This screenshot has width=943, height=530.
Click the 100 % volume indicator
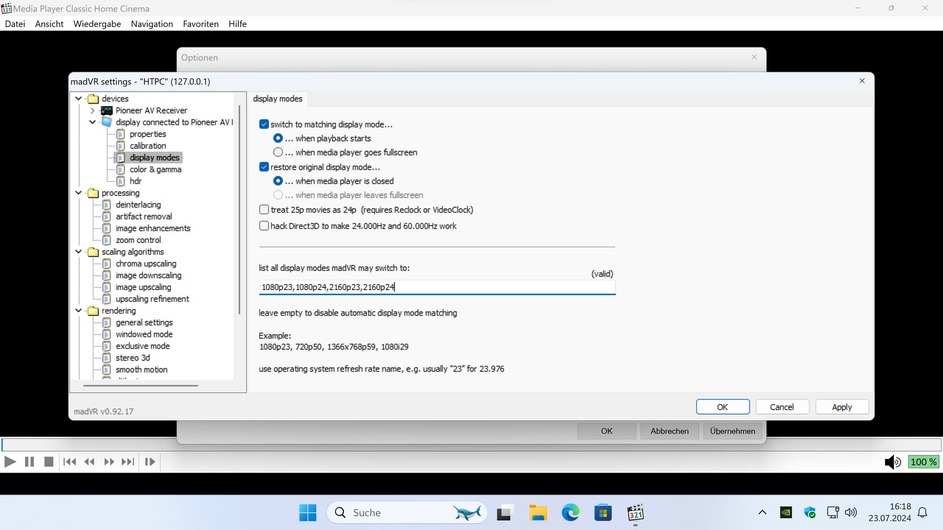click(923, 462)
